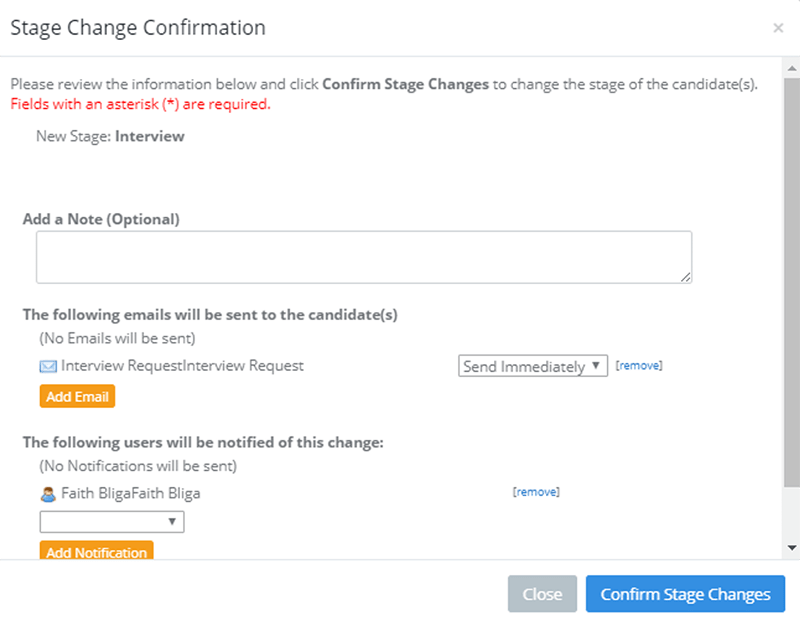800x626 pixels.
Task: Click the Stage Change Confirmation title
Action: pos(137,28)
